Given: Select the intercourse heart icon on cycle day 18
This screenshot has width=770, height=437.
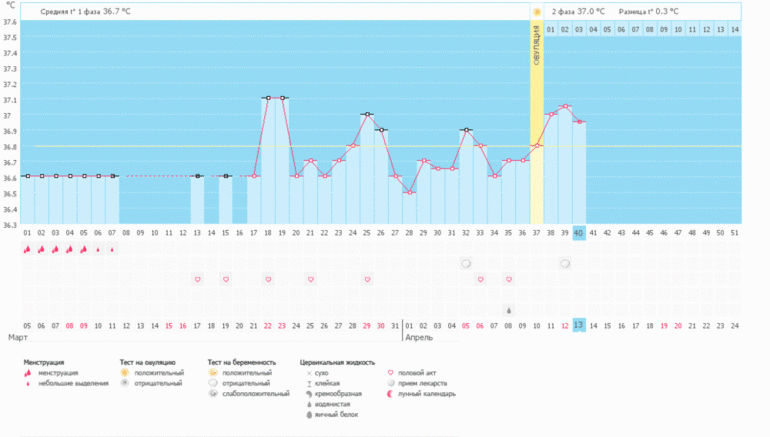Looking at the screenshot, I should (268, 279).
